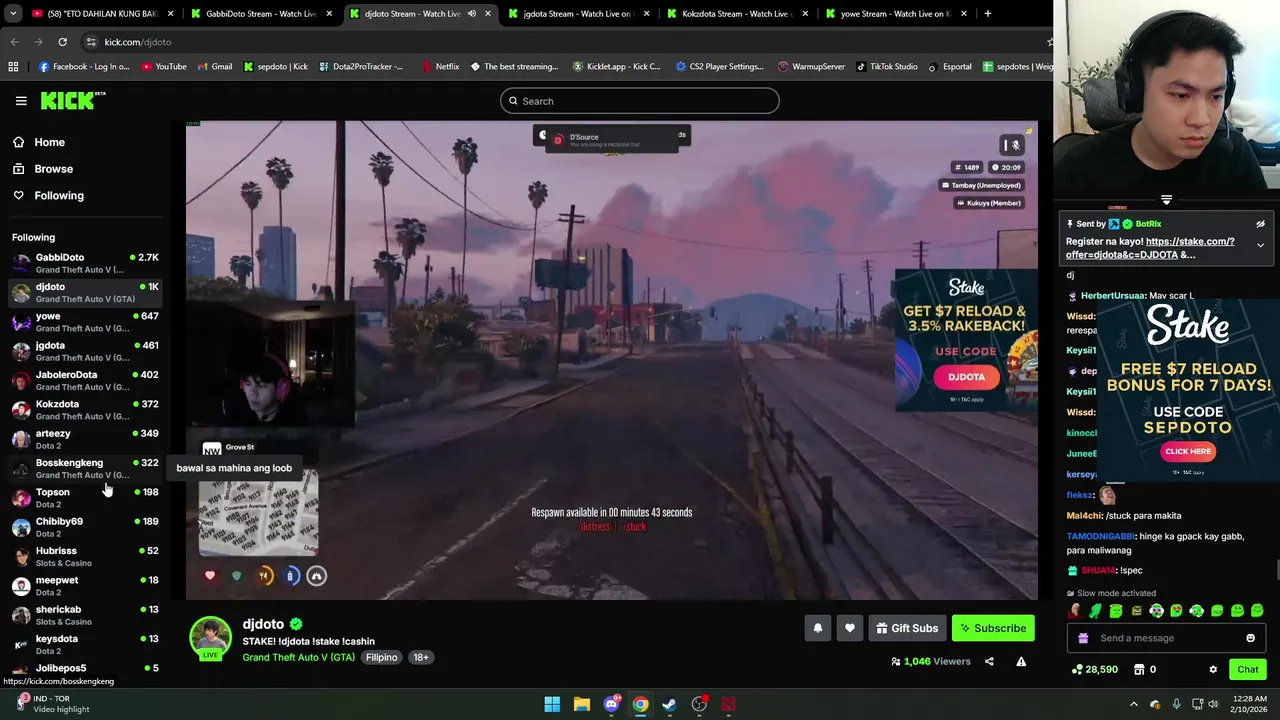Open the Facebook bookmark
Image resolution: width=1280 pixels, height=720 pixels.
84,67
